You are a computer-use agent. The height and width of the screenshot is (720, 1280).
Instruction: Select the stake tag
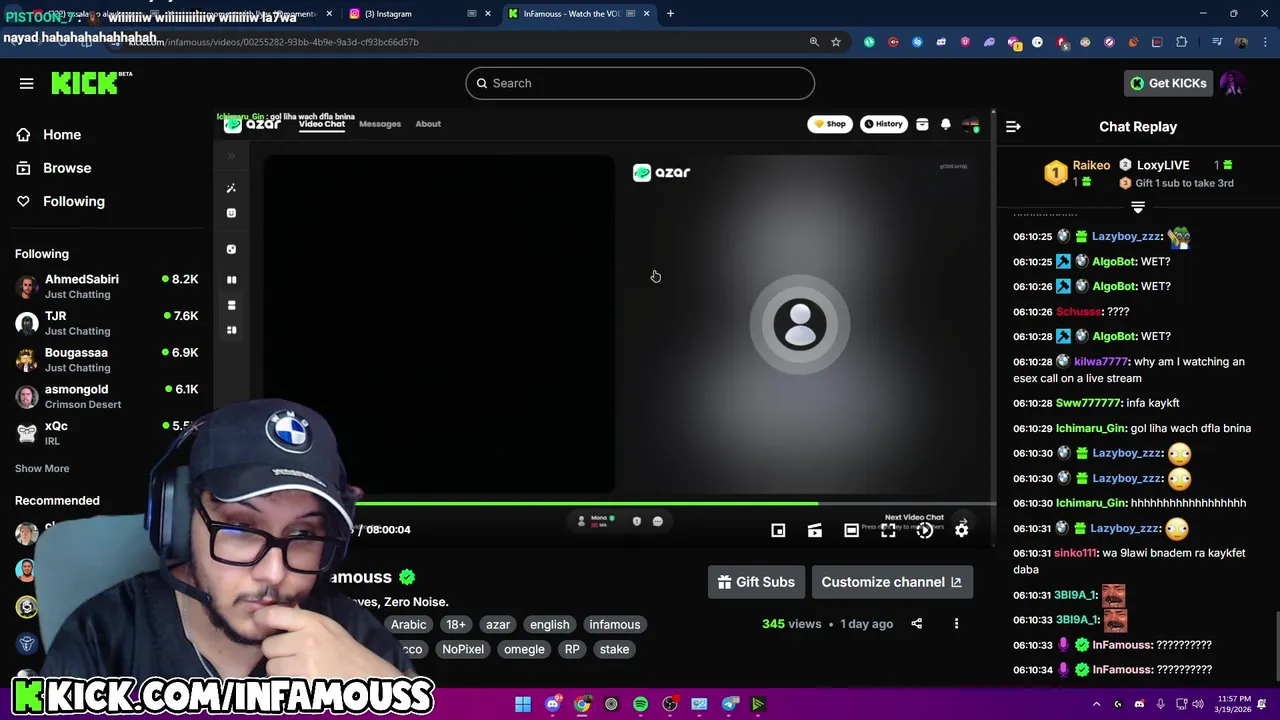(x=614, y=649)
